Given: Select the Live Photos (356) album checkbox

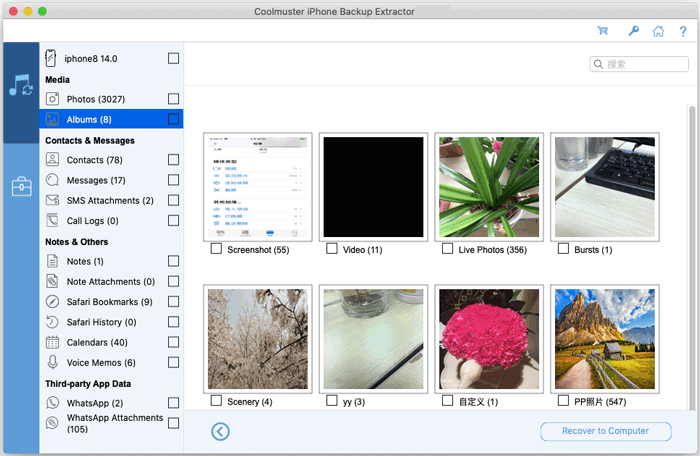Looking at the screenshot, I should click(447, 249).
